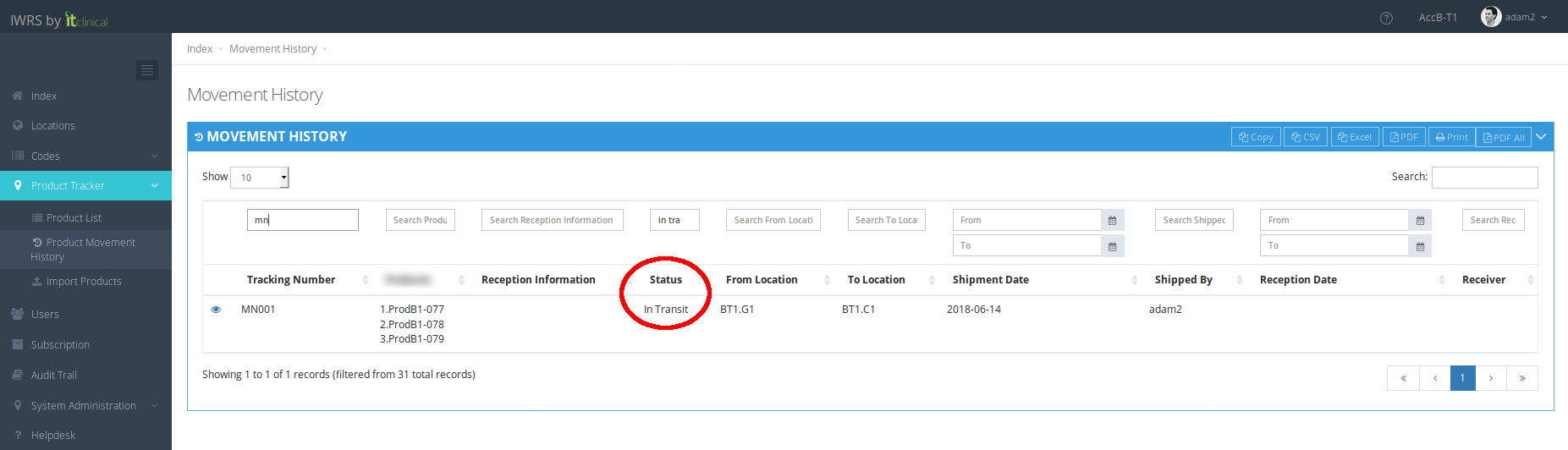Go to next page of results
Viewport: 1568px width, 450px height.
1491,378
